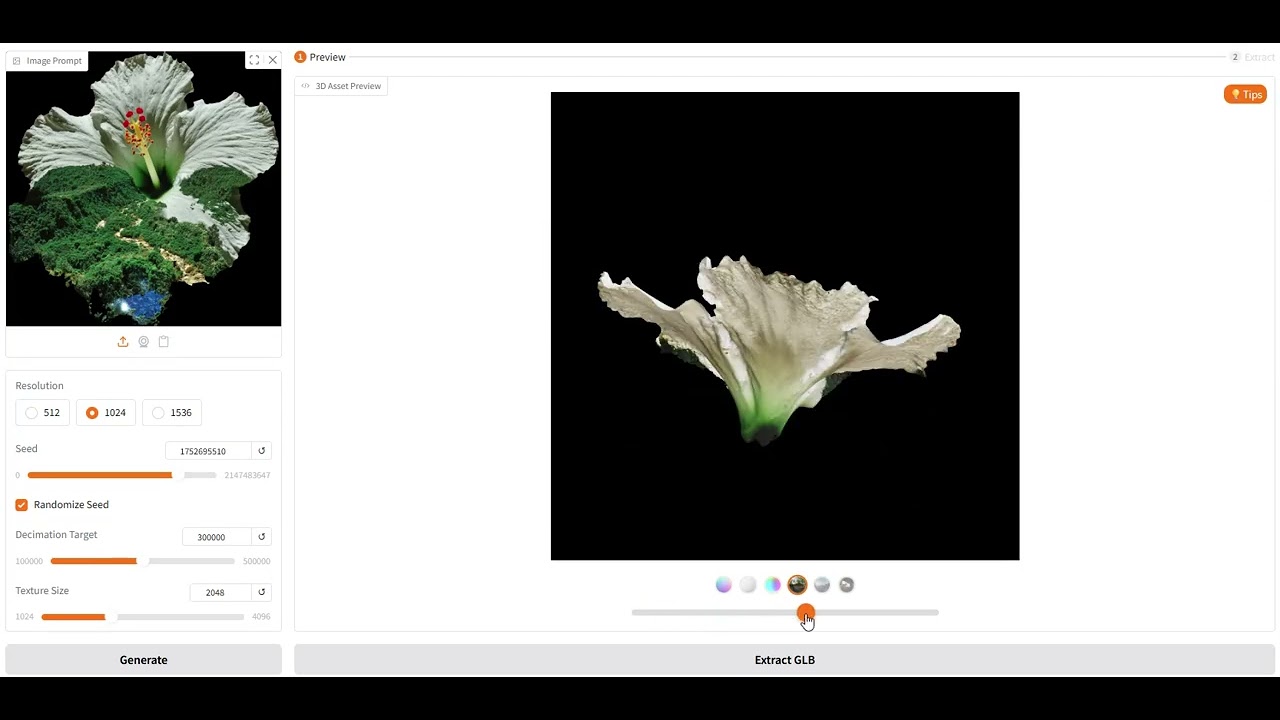The width and height of the screenshot is (1280, 720).
Task: Click the 3D flower preview render
Action: pyautogui.click(x=785, y=326)
